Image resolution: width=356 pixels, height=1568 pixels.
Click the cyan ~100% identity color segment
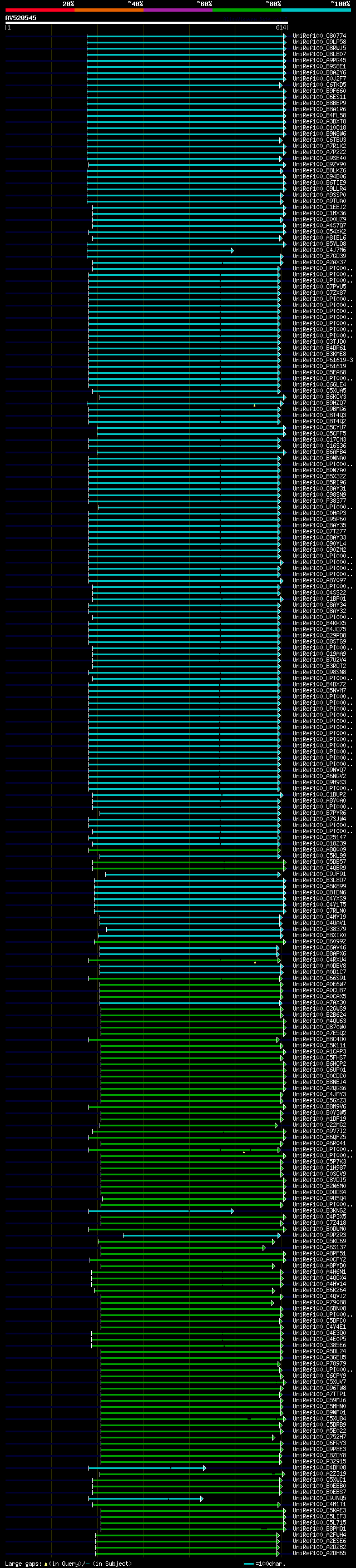[x=316, y=10]
